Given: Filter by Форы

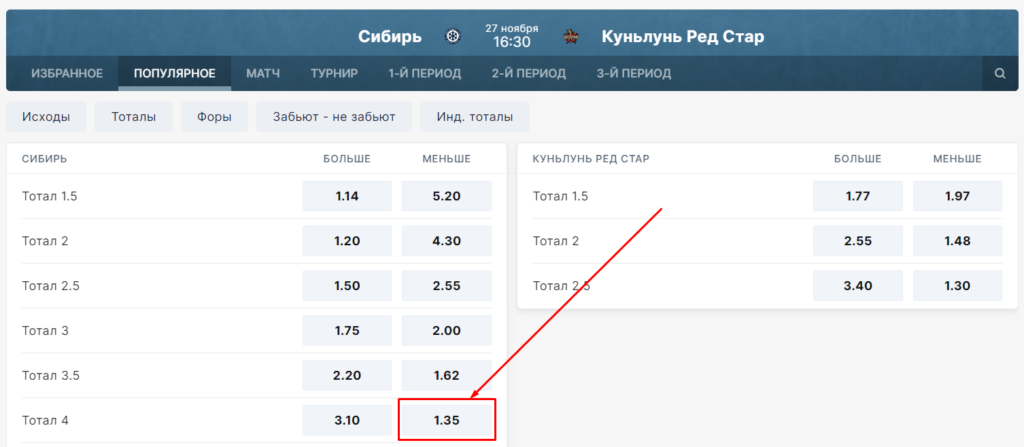Looking at the screenshot, I should point(214,117).
